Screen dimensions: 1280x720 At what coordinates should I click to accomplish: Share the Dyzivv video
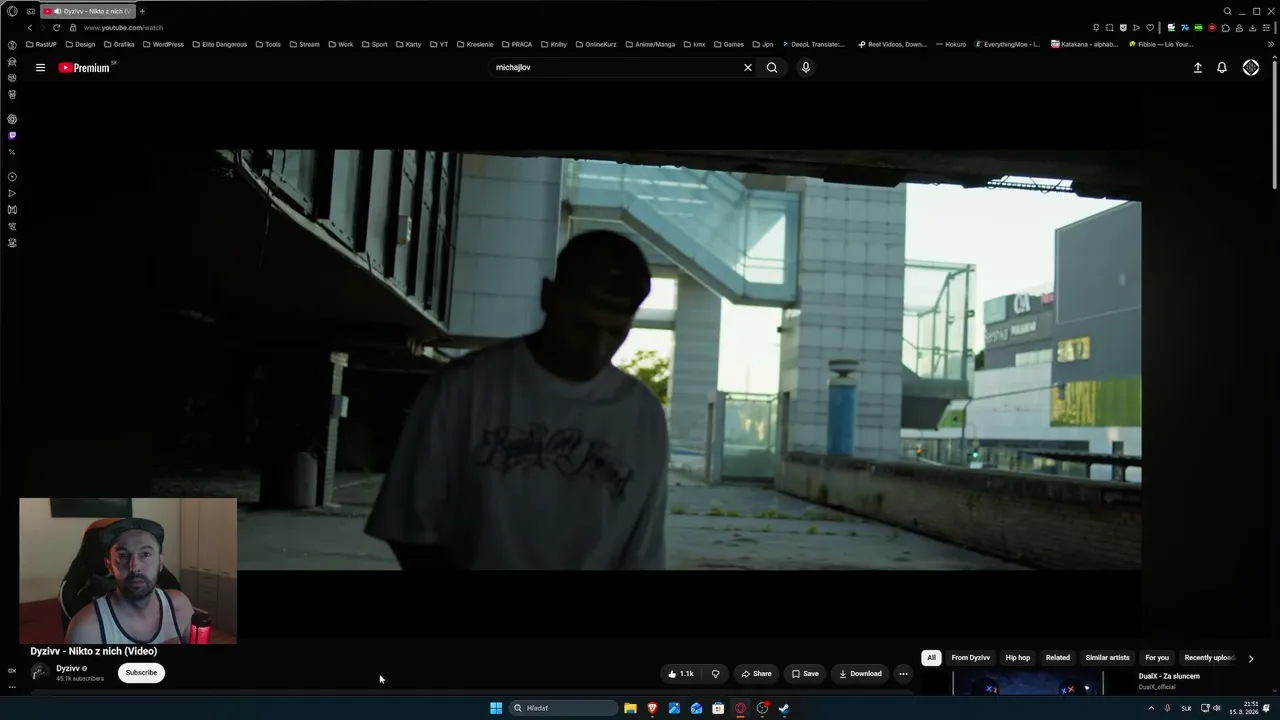pyautogui.click(x=756, y=674)
